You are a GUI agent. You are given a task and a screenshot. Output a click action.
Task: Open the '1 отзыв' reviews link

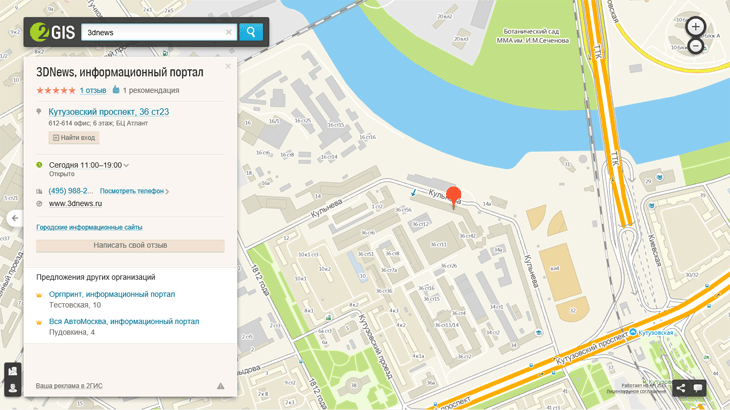[93, 91]
